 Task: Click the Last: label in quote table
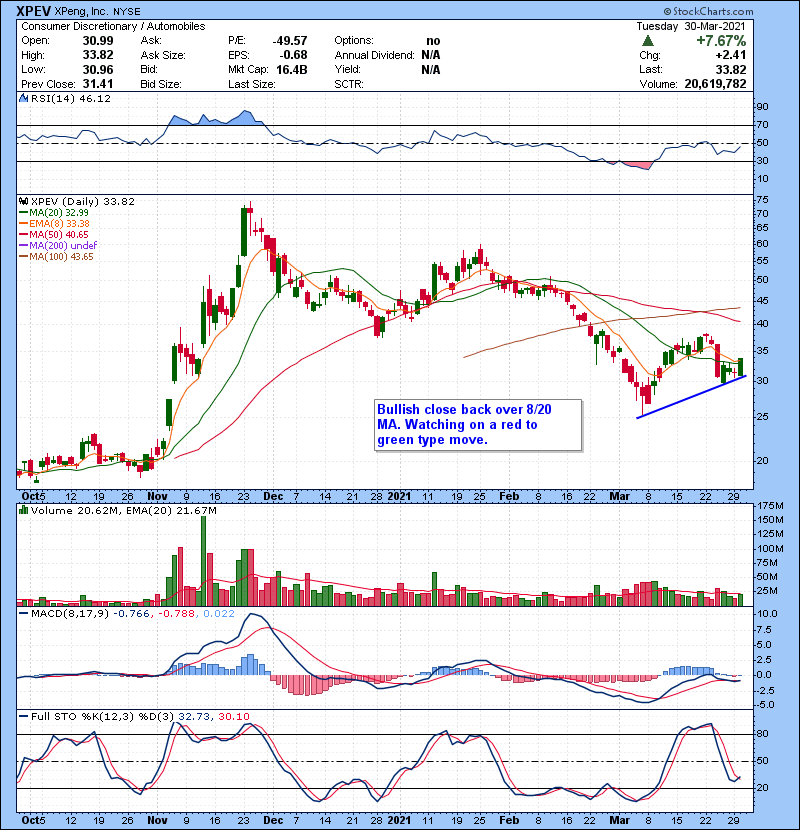click(x=650, y=69)
